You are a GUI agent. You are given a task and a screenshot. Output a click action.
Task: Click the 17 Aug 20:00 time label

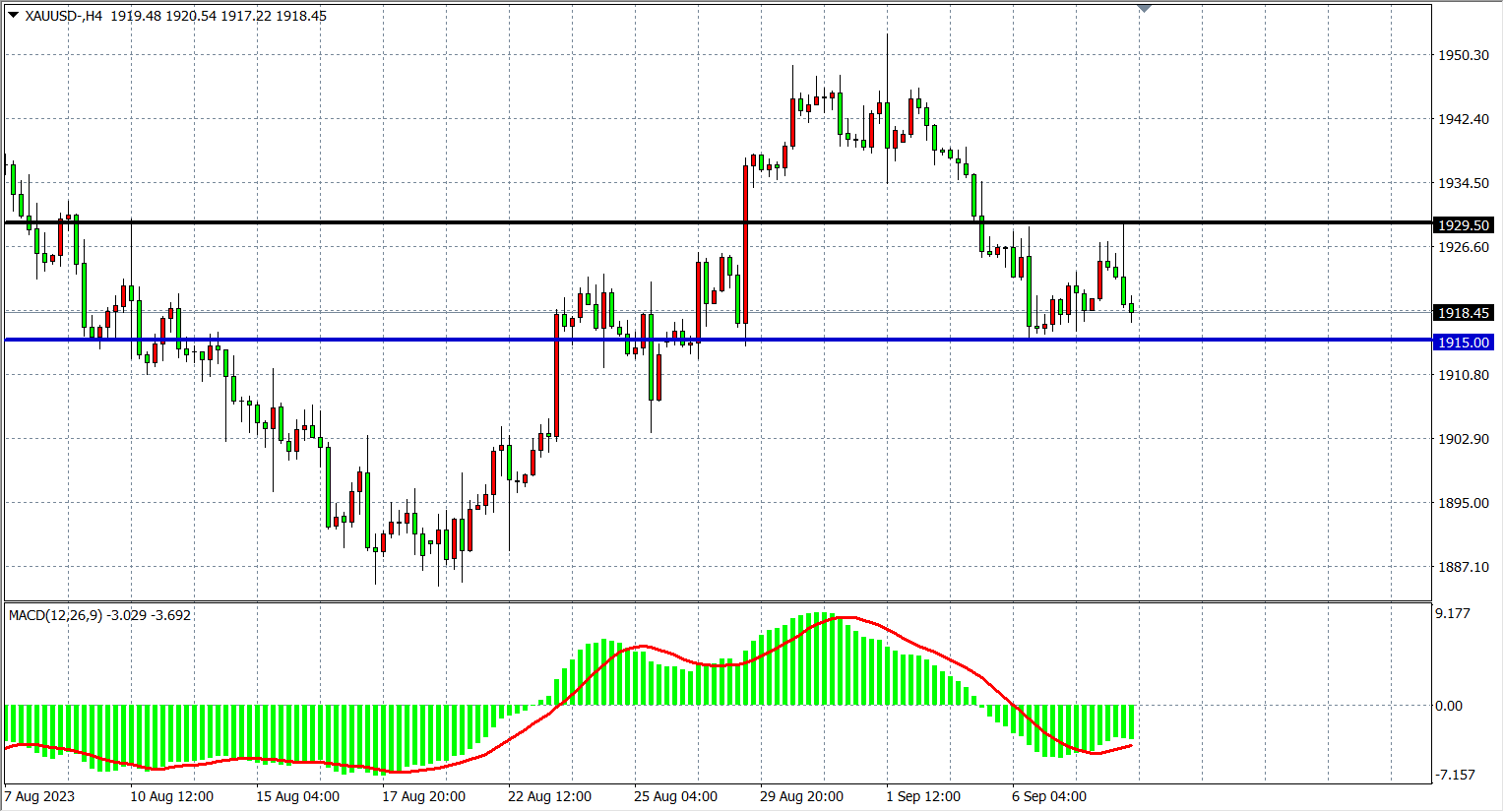pyautogui.click(x=423, y=796)
